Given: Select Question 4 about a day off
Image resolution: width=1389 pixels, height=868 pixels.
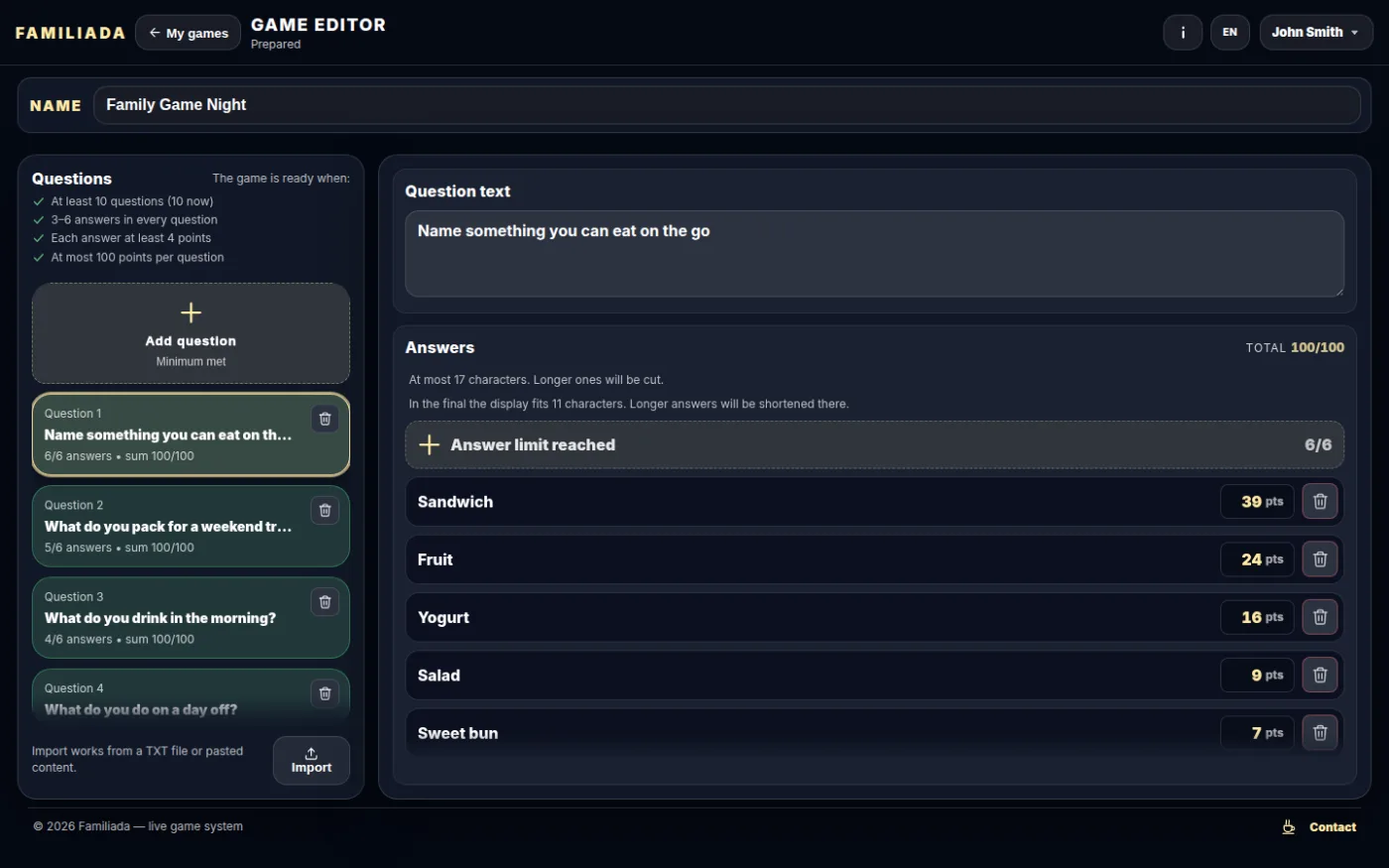Looking at the screenshot, I should [x=190, y=694].
